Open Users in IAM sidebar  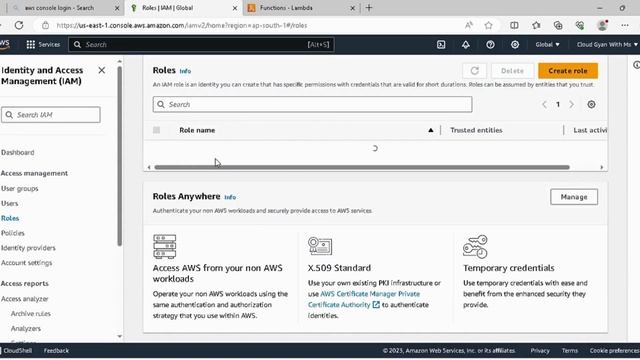(x=9, y=203)
